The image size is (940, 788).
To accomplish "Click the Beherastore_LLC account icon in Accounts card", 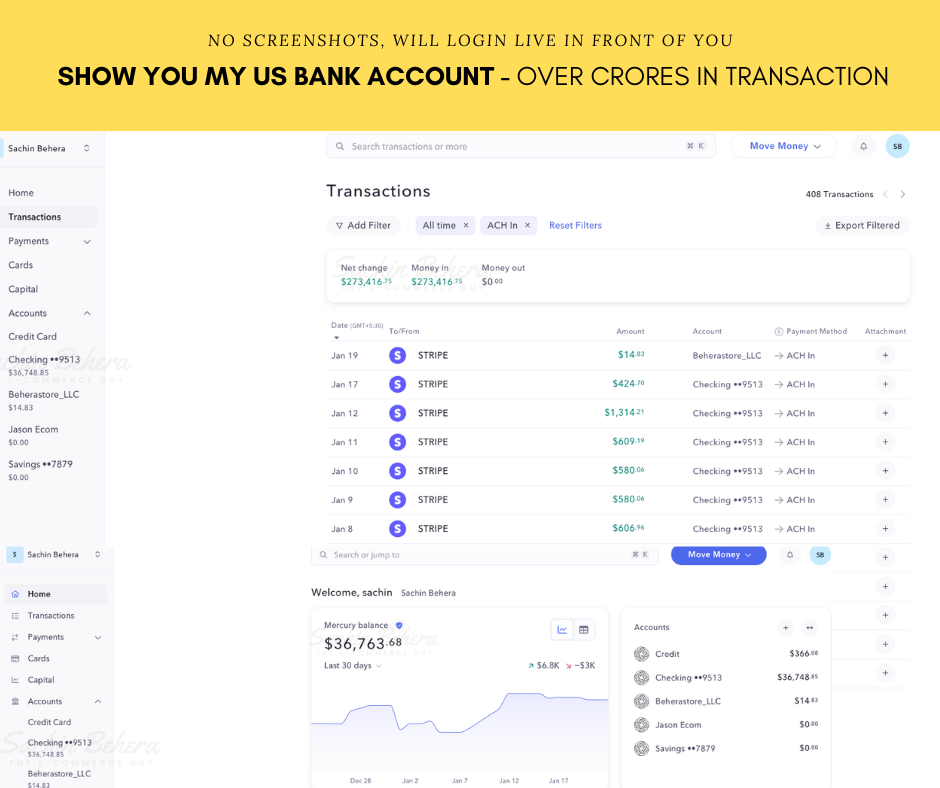I will pos(642,701).
